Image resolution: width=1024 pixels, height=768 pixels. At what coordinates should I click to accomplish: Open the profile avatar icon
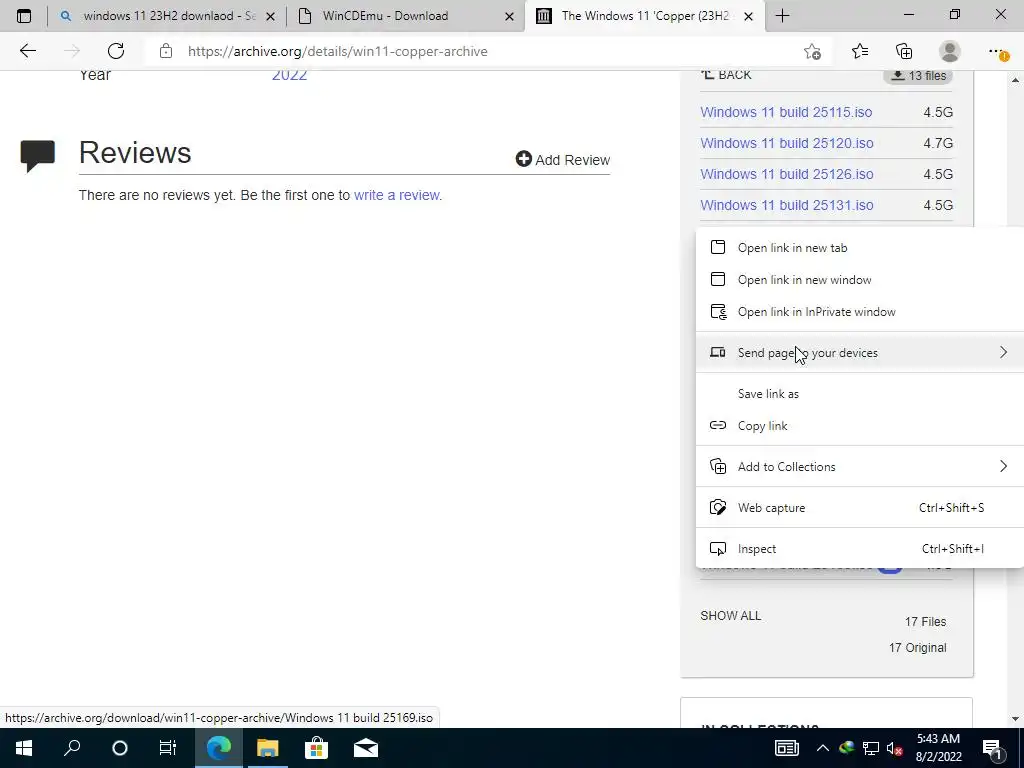(x=950, y=51)
